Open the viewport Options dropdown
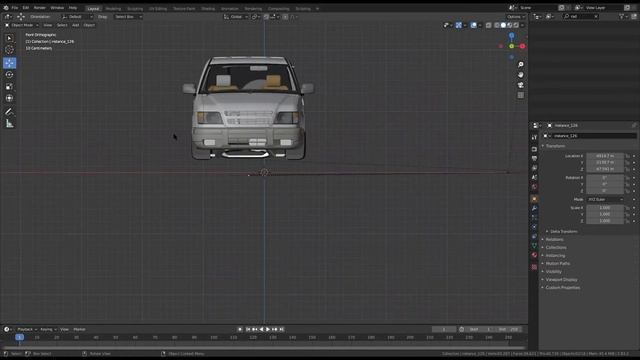Viewport: 640px width, 360px height. (x=516, y=17)
